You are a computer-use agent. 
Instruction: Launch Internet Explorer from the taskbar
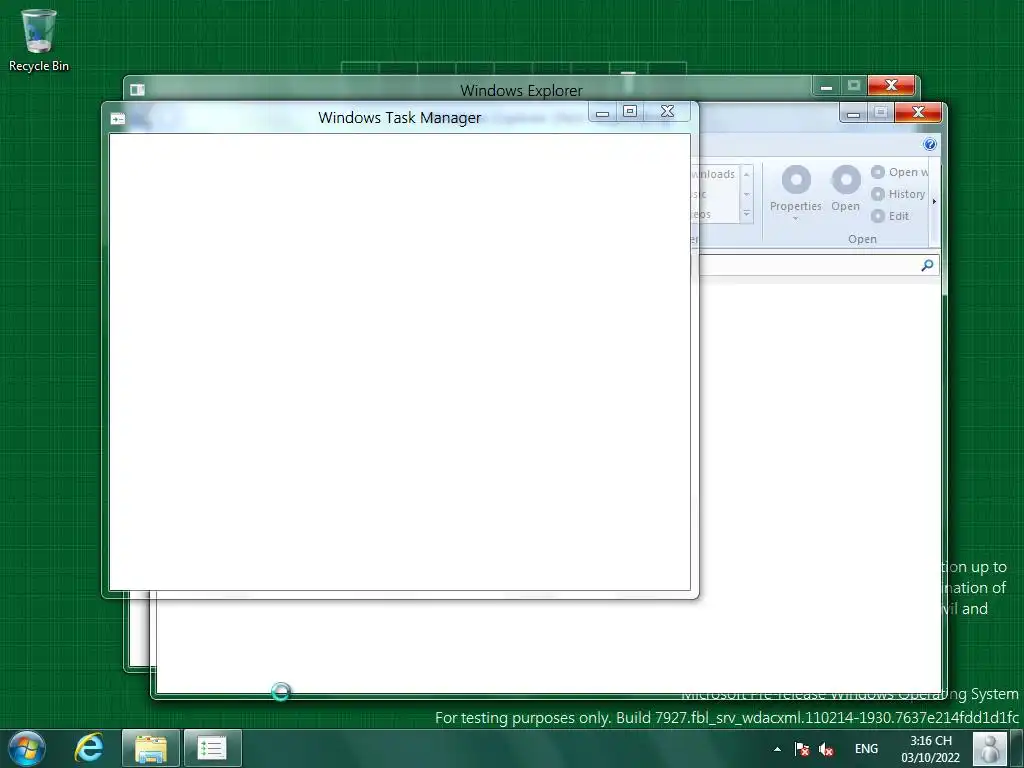89,748
